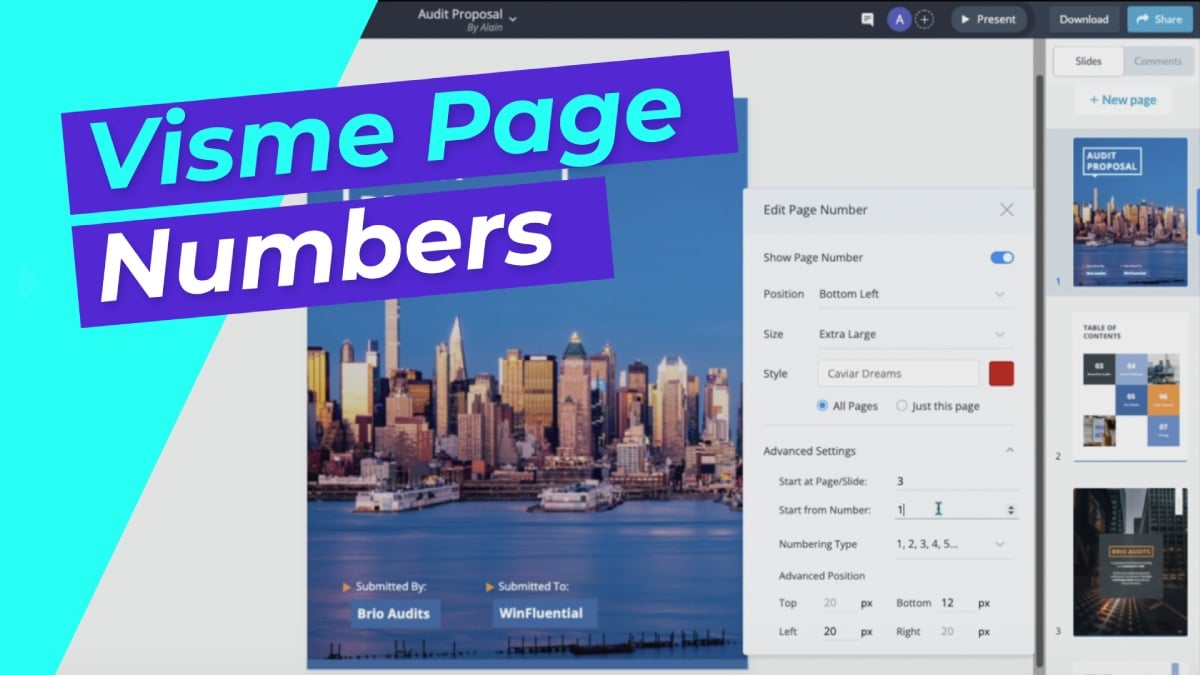Open the comments speech bubble icon

point(867,19)
